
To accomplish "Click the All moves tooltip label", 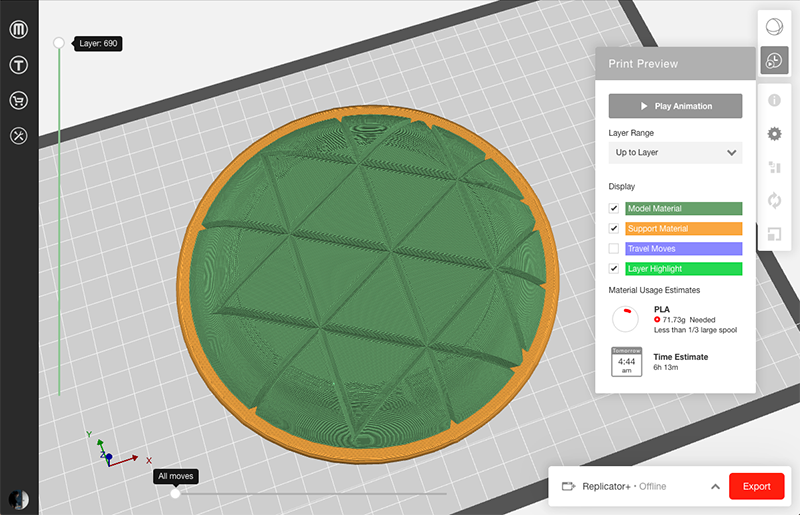I will coord(176,476).
